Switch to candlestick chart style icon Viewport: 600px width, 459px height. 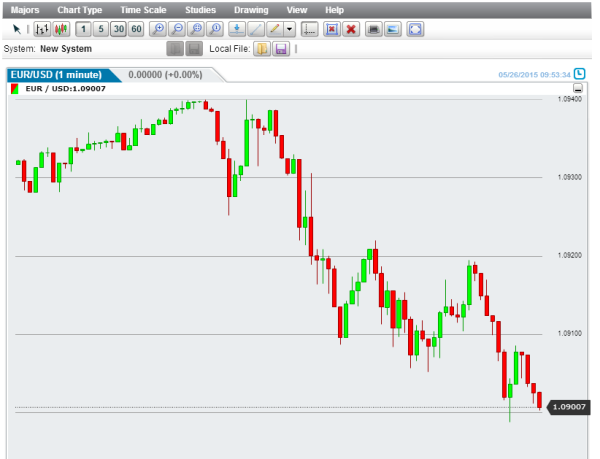61,29
